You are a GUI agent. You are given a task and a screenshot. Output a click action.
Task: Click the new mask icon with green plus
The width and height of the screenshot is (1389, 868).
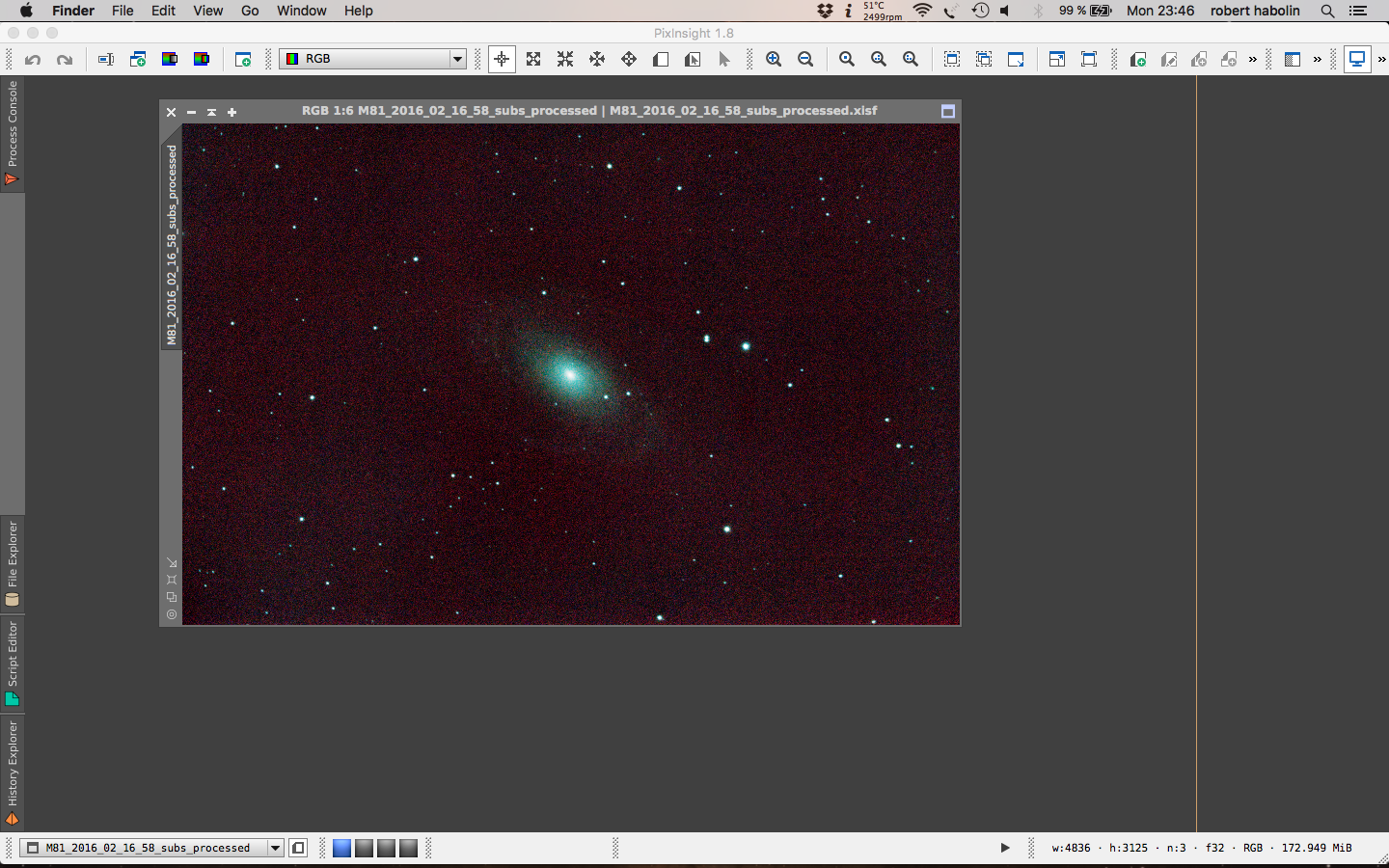click(1138, 60)
